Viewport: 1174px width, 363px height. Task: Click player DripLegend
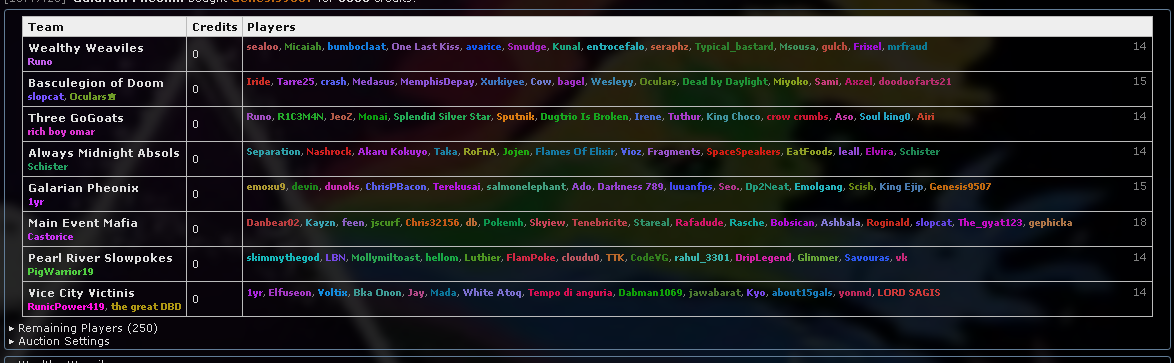coord(763,257)
